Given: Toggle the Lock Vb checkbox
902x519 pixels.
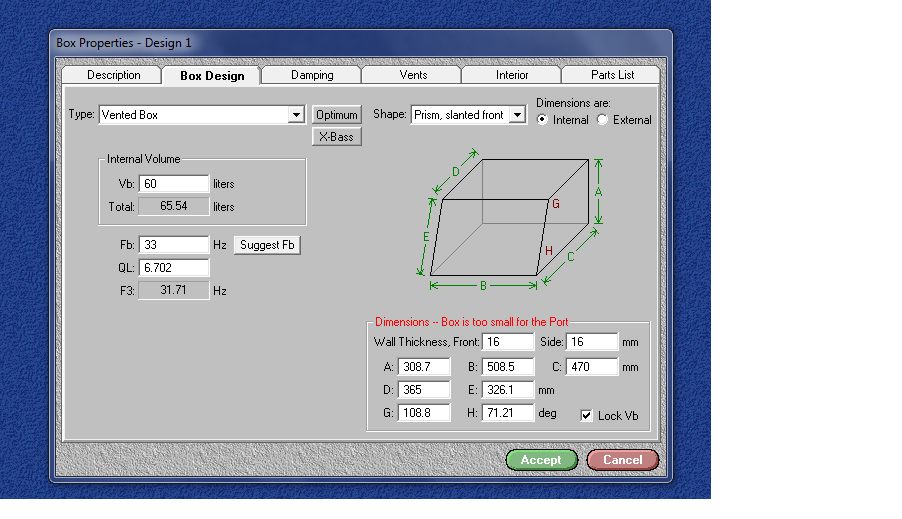Looking at the screenshot, I should (587, 416).
